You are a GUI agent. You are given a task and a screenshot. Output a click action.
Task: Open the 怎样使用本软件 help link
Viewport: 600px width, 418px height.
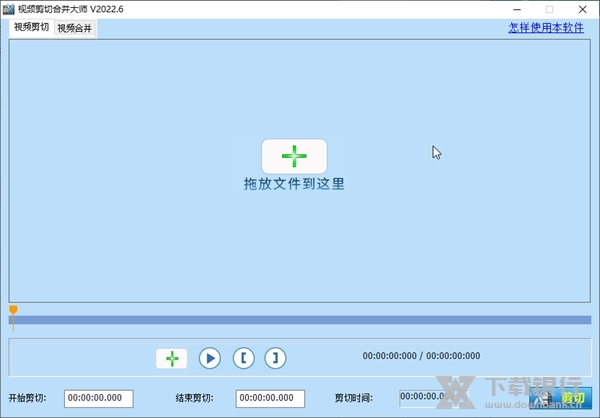546,28
